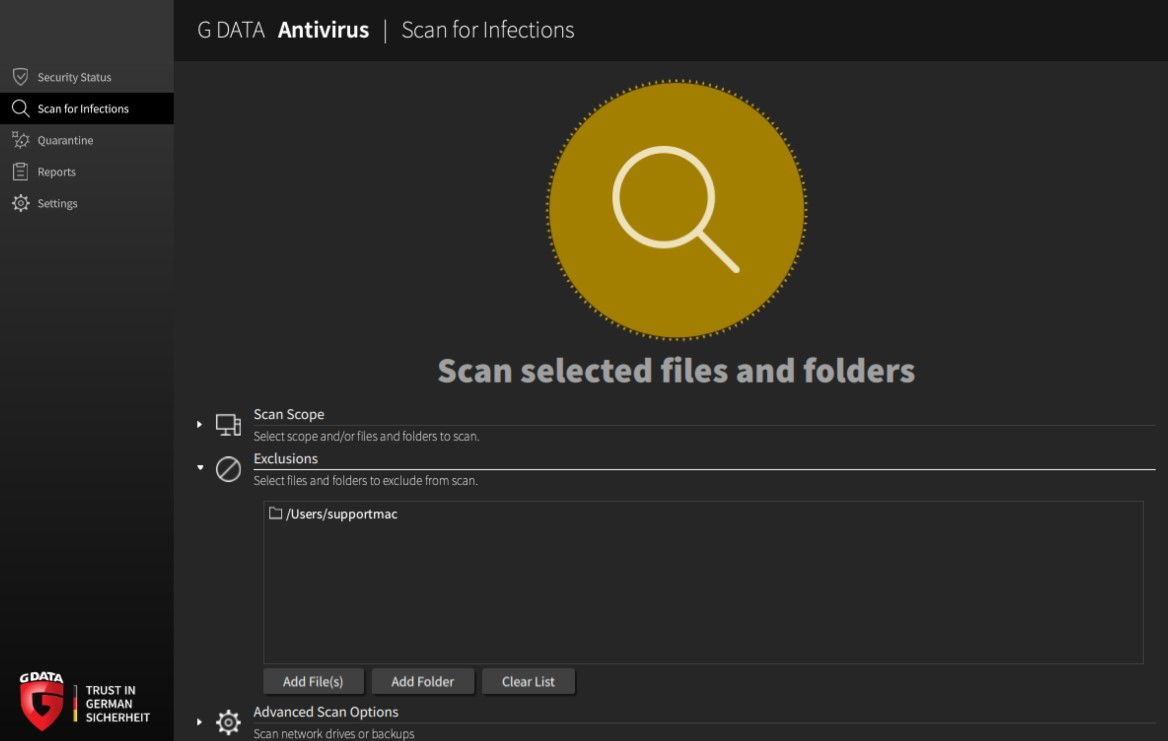
Task: Click the Scan for Infections magnifier icon
Action: point(21,109)
